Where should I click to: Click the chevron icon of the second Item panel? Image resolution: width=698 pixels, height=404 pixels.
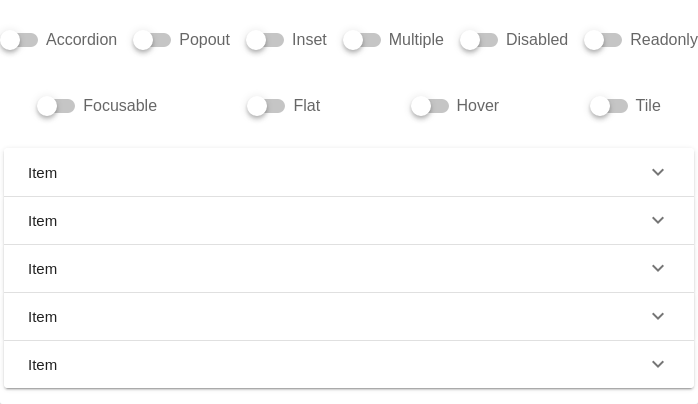click(658, 220)
